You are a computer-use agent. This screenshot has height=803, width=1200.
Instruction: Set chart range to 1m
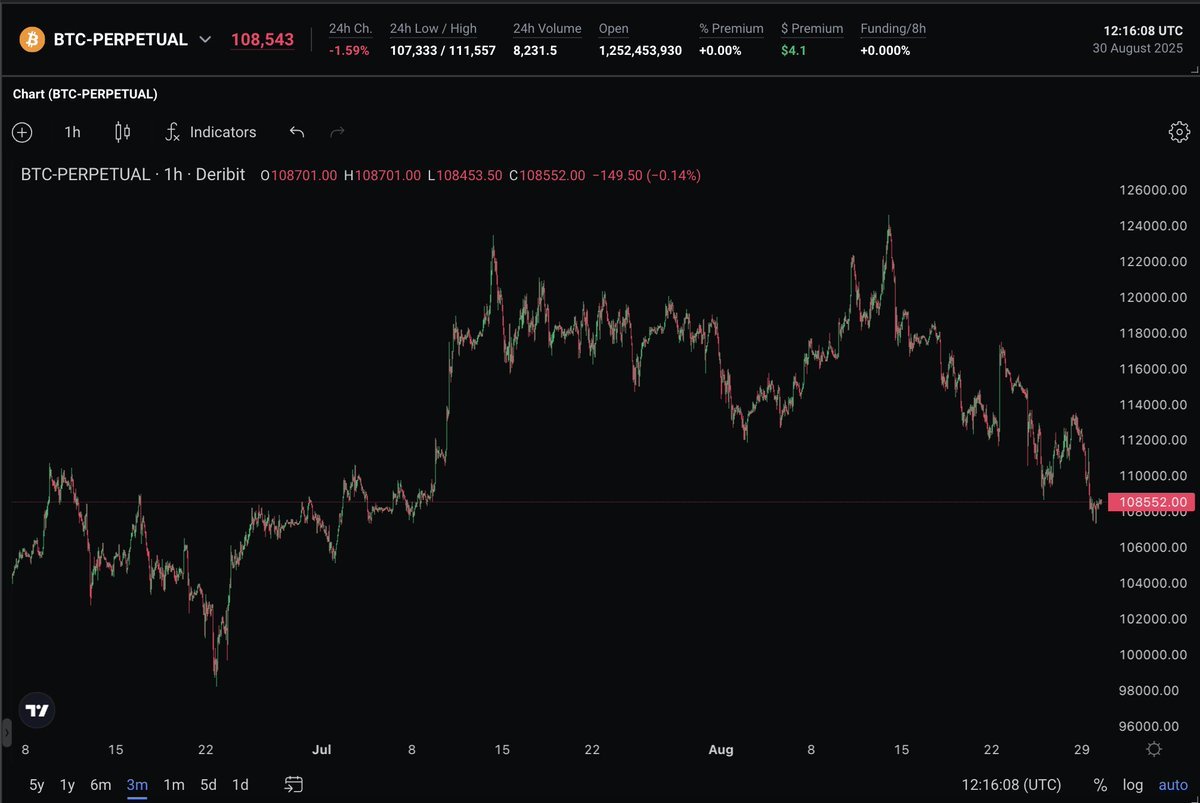pyautogui.click(x=174, y=785)
